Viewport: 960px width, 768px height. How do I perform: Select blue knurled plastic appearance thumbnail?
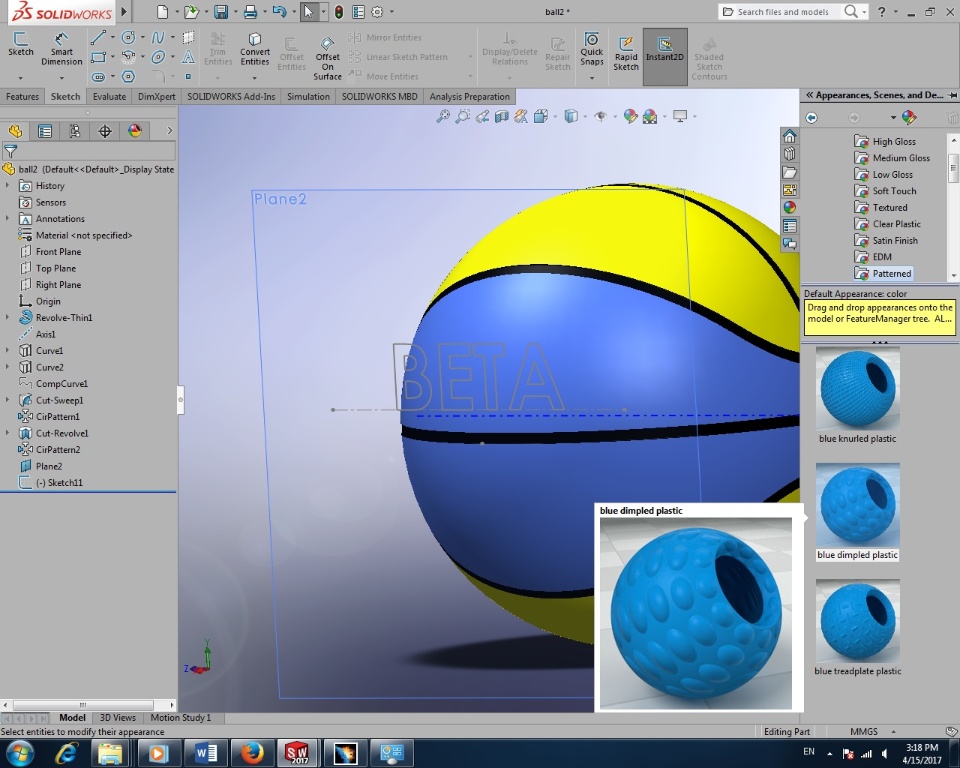click(x=857, y=387)
